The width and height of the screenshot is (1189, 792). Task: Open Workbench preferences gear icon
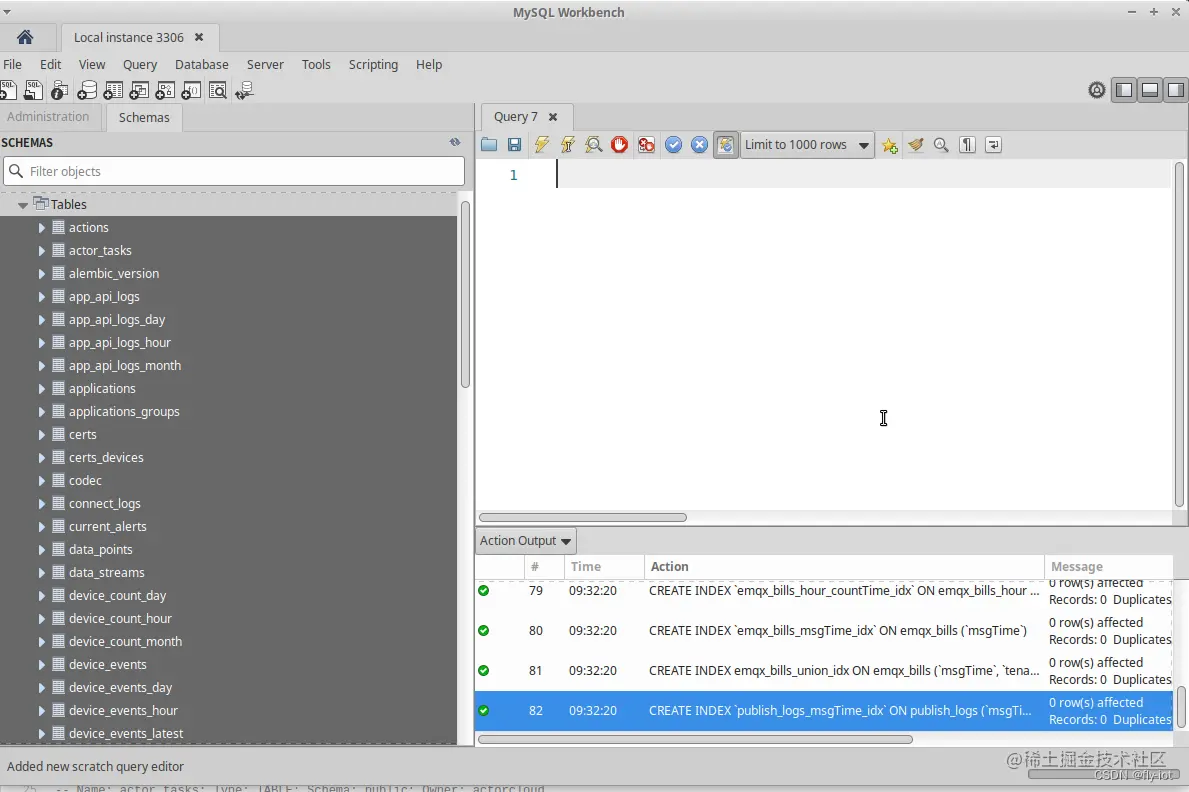point(1096,90)
